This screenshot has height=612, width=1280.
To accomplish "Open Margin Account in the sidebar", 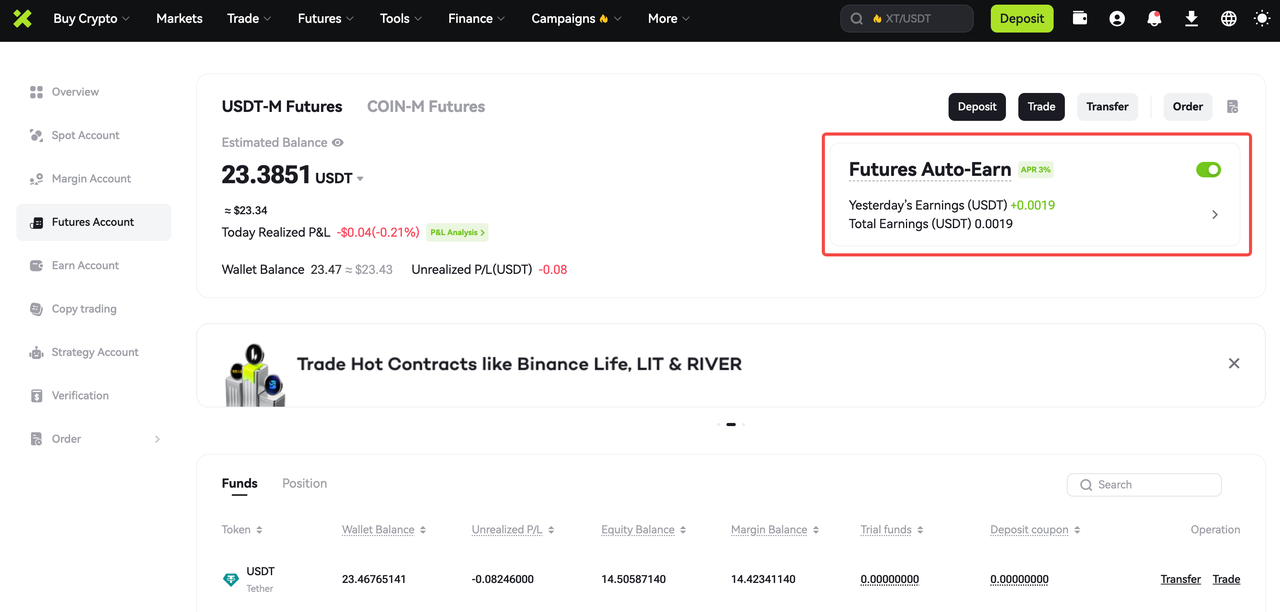I will pos(93,179).
